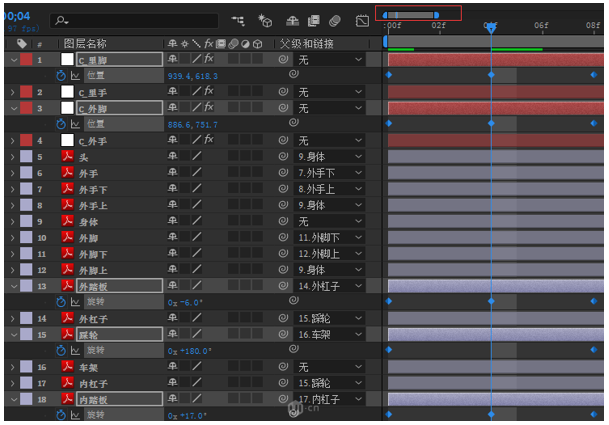Click lavender label swatch of 头 layer
This screenshot has width=609, height=425.
click(x=26, y=157)
